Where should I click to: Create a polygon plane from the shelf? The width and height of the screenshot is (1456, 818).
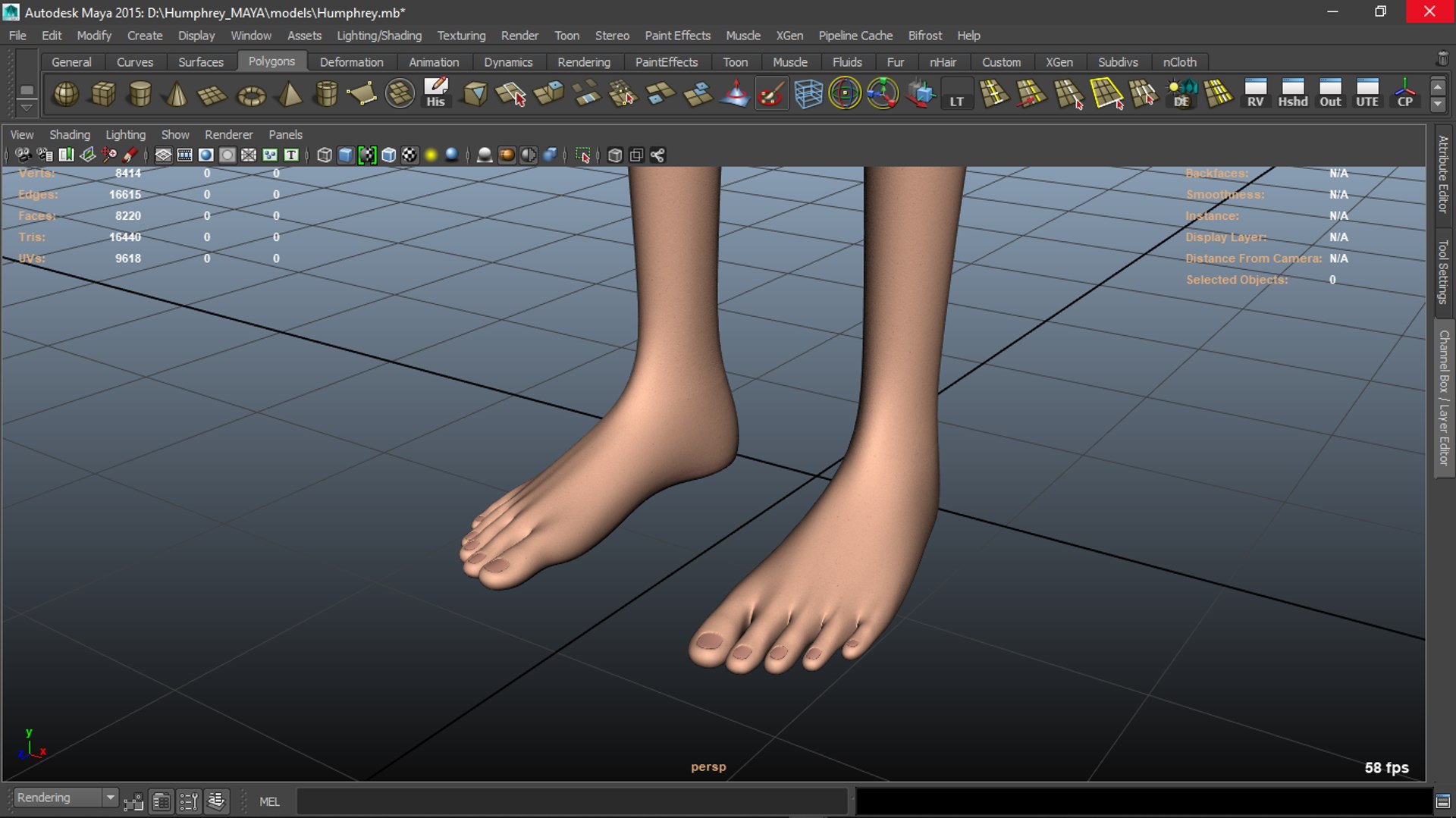coord(212,94)
